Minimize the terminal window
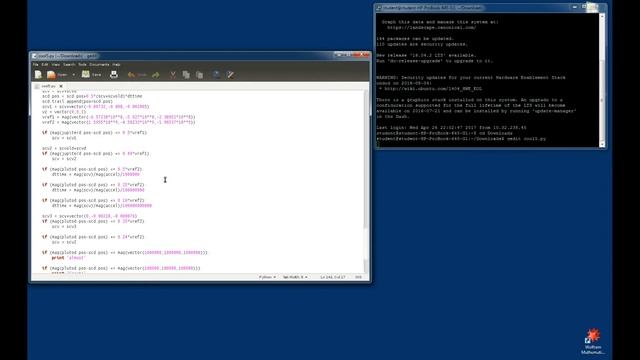The image size is (640, 360). (575, 7)
